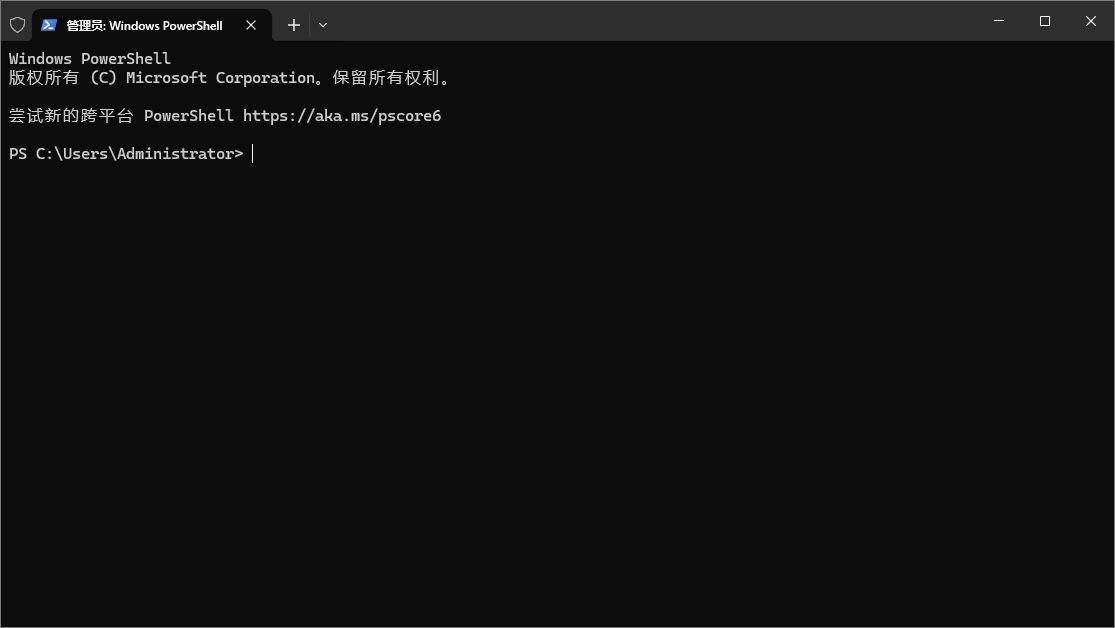Open a new tab with the plus button
The image size is (1115, 628).
(x=293, y=25)
